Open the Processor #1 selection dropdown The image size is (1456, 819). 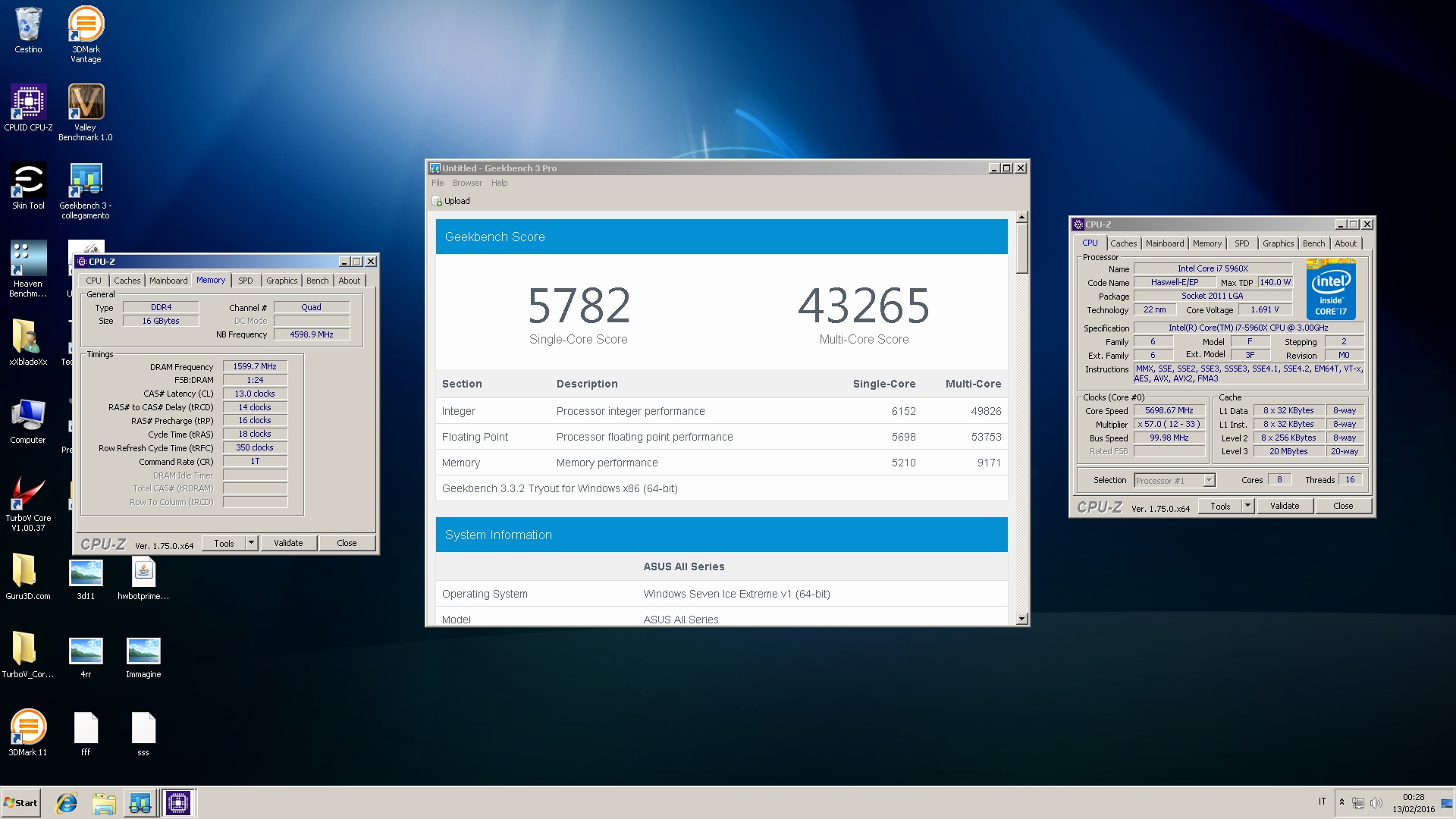[x=1175, y=480]
